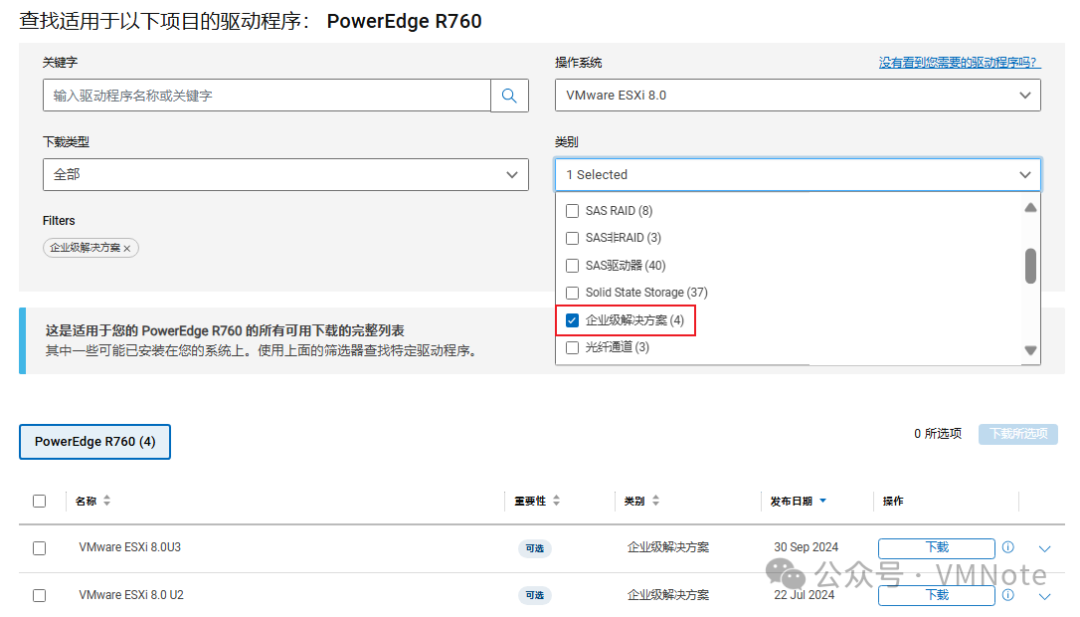Image resolution: width=1080 pixels, height=617 pixels.
Task: Check the Solid State Storage (37) option
Action: coord(572,293)
